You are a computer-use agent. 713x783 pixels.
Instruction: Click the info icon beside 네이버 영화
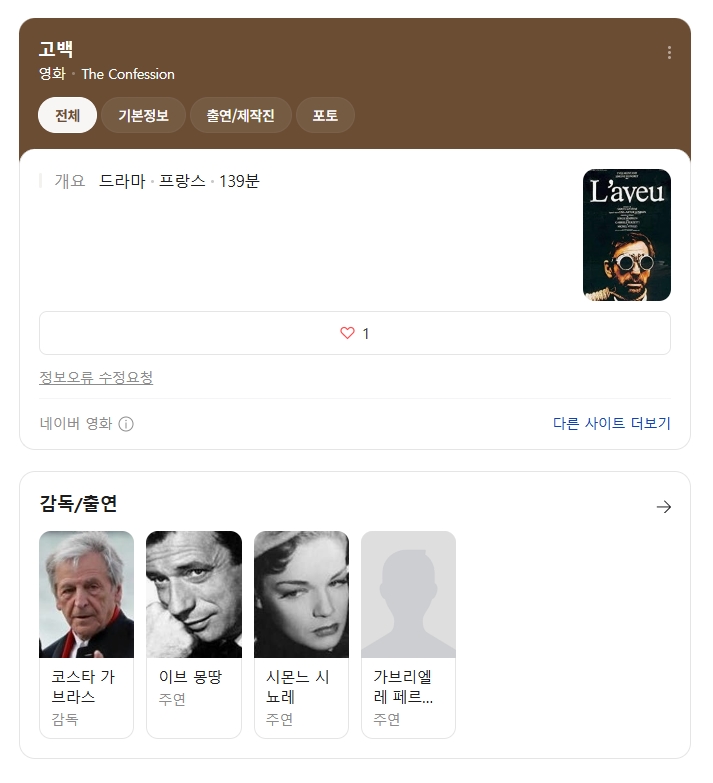(126, 424)
